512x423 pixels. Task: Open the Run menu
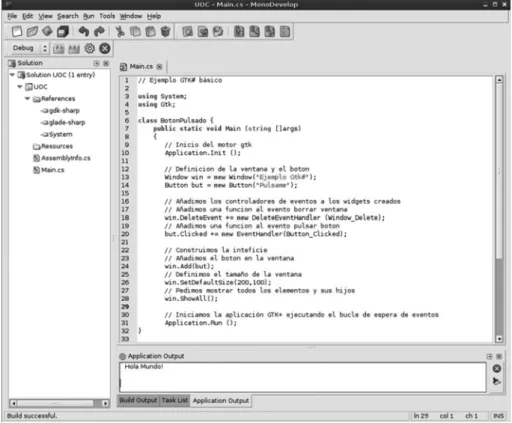point(89,16)
